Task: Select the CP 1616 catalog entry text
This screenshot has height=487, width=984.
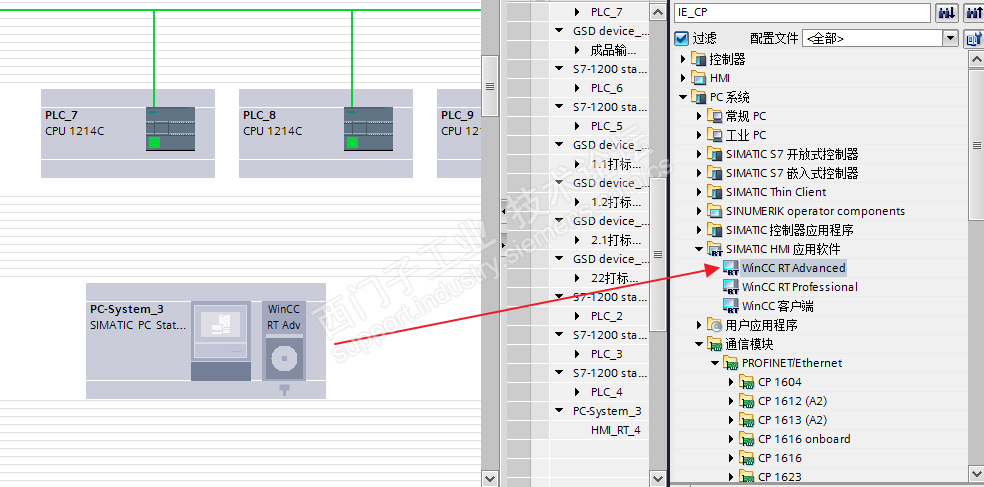Action: [780, 458]
